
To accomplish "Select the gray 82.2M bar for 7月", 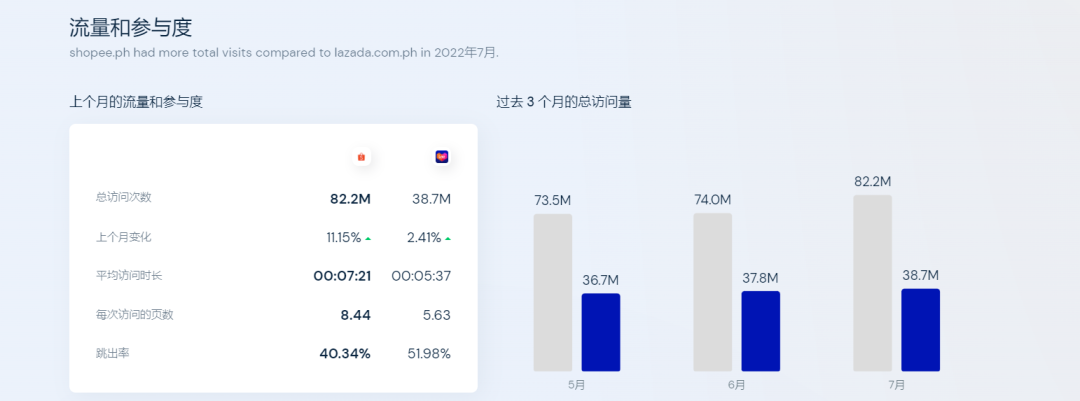I will [872, 283].
